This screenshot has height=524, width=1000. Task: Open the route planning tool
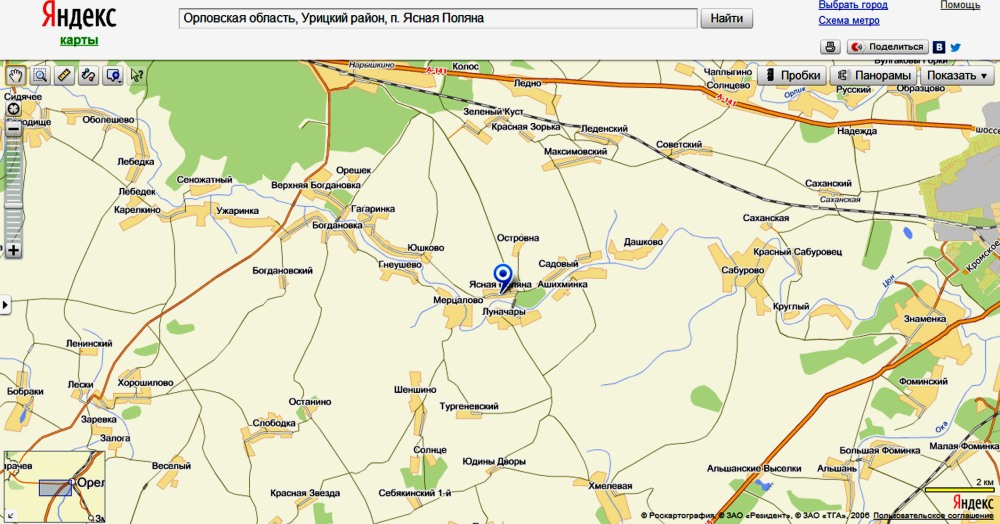[88, 75]
